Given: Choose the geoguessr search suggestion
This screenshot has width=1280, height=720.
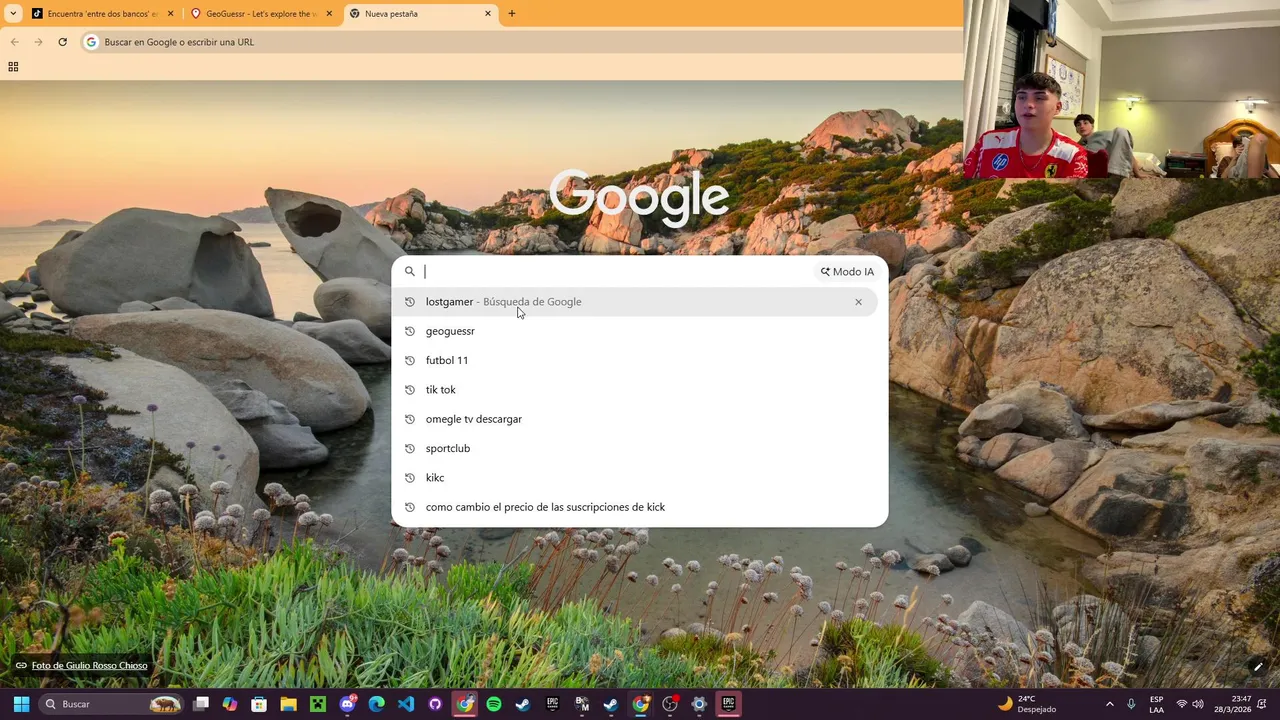Looking at the screenshot, I should click(635, 331).
